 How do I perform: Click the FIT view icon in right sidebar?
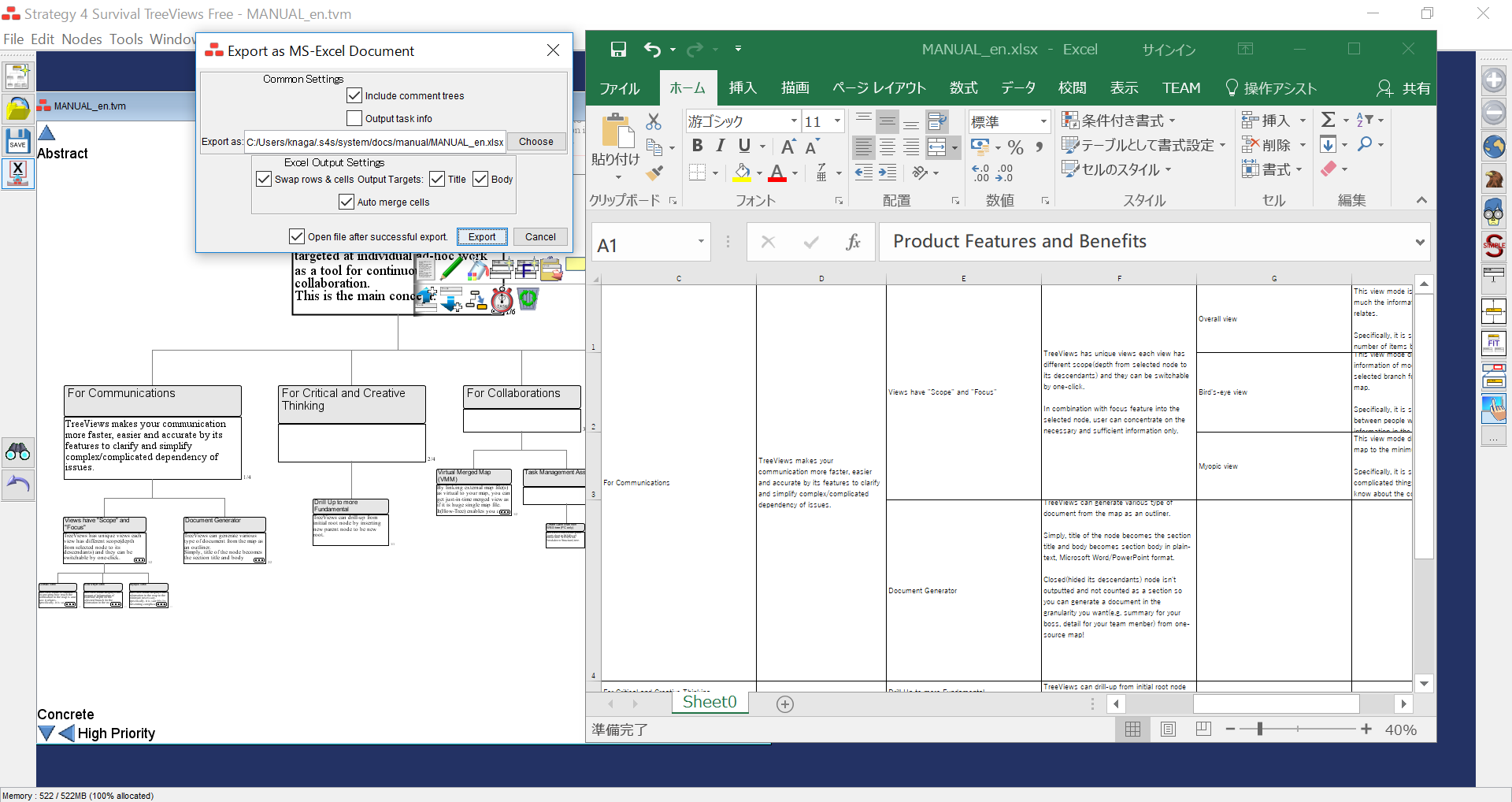pyautogui.click(x=1493, y=343)
